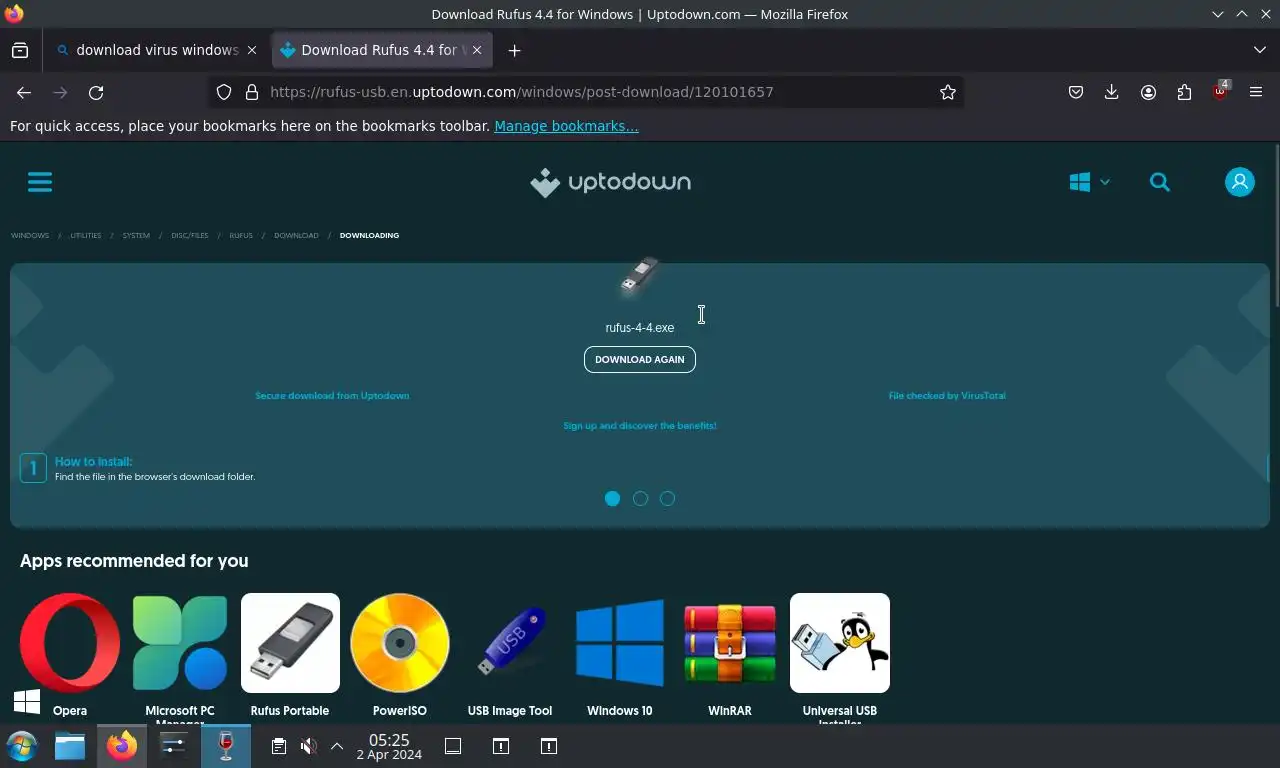Open the start menu orb
This screenshot has width=1280, height=768.
click(x=21, y=746)
